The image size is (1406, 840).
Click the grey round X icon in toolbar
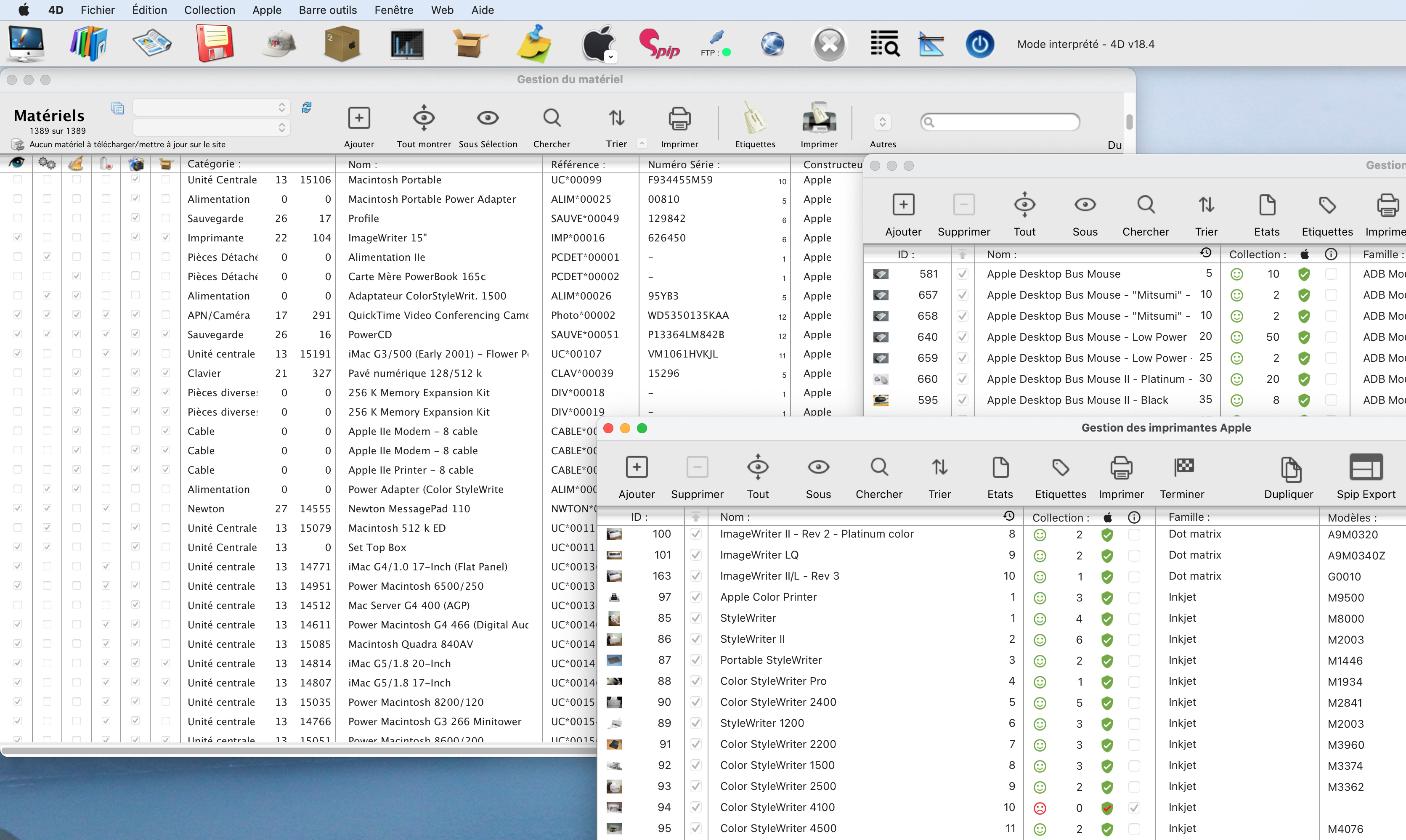point(829,44)
